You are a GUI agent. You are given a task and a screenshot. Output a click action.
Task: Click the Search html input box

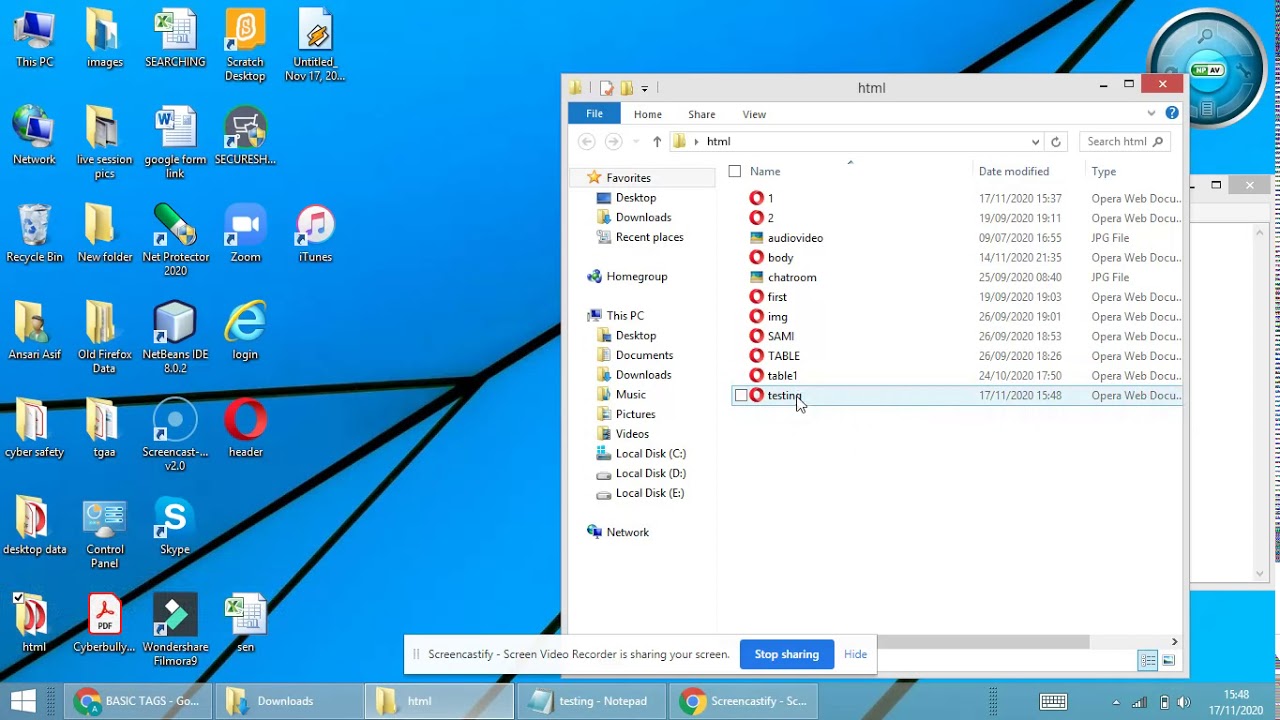point(1125,142)
